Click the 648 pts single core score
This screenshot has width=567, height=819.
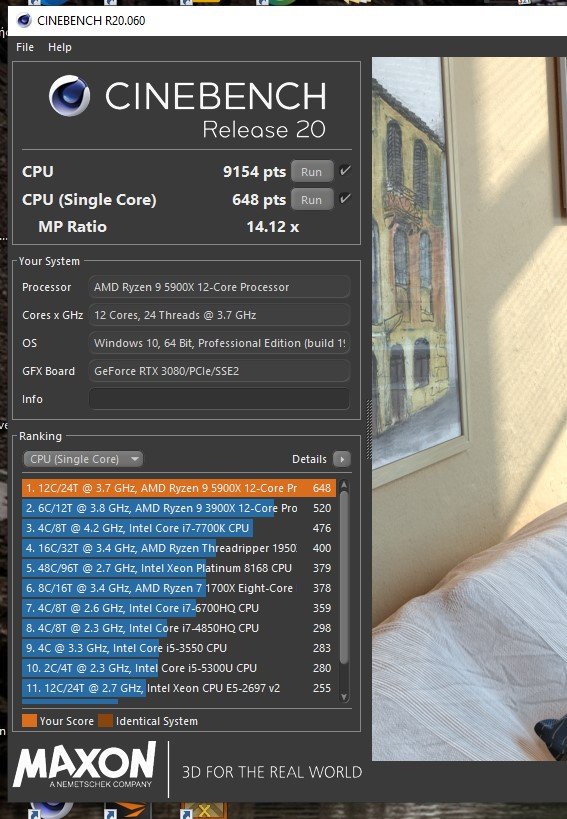(259, 200)
